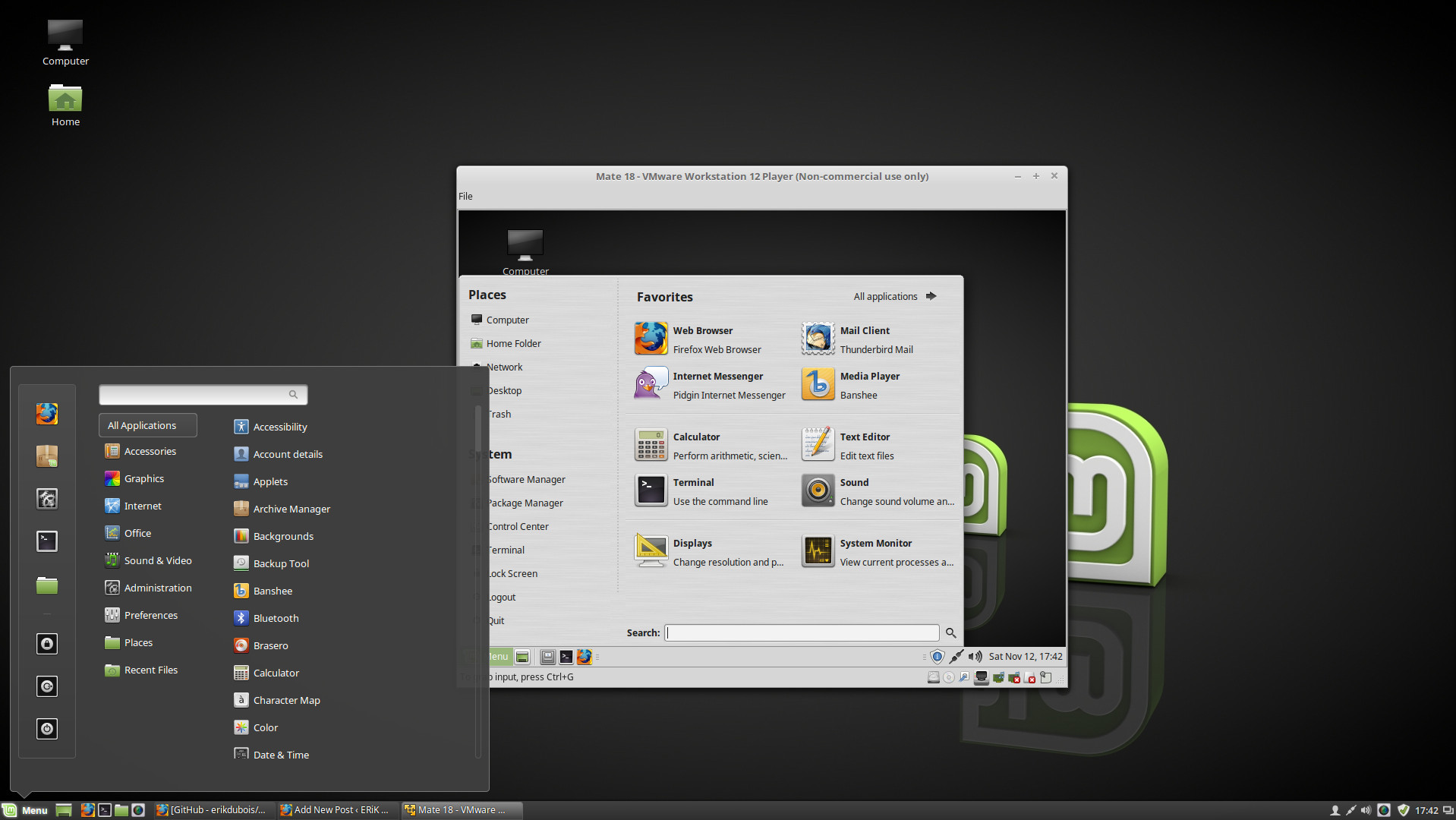Viewport: 1456px width, 820px height.
Task: Focus the Cinnamon menu search box
Action: pyautogui.click(x=203, y=395)
